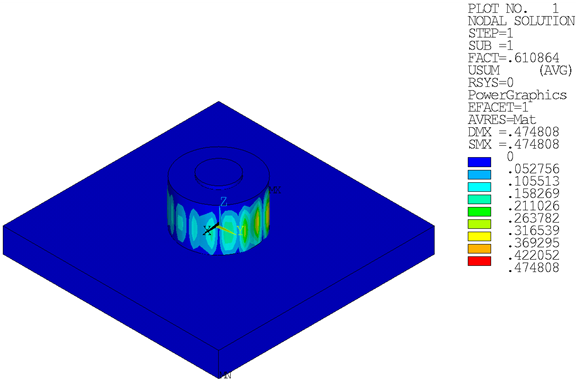The width and height of the screenshot is (576, 385).
Task: Click the legend value .158269
Action: click(533, 194)
